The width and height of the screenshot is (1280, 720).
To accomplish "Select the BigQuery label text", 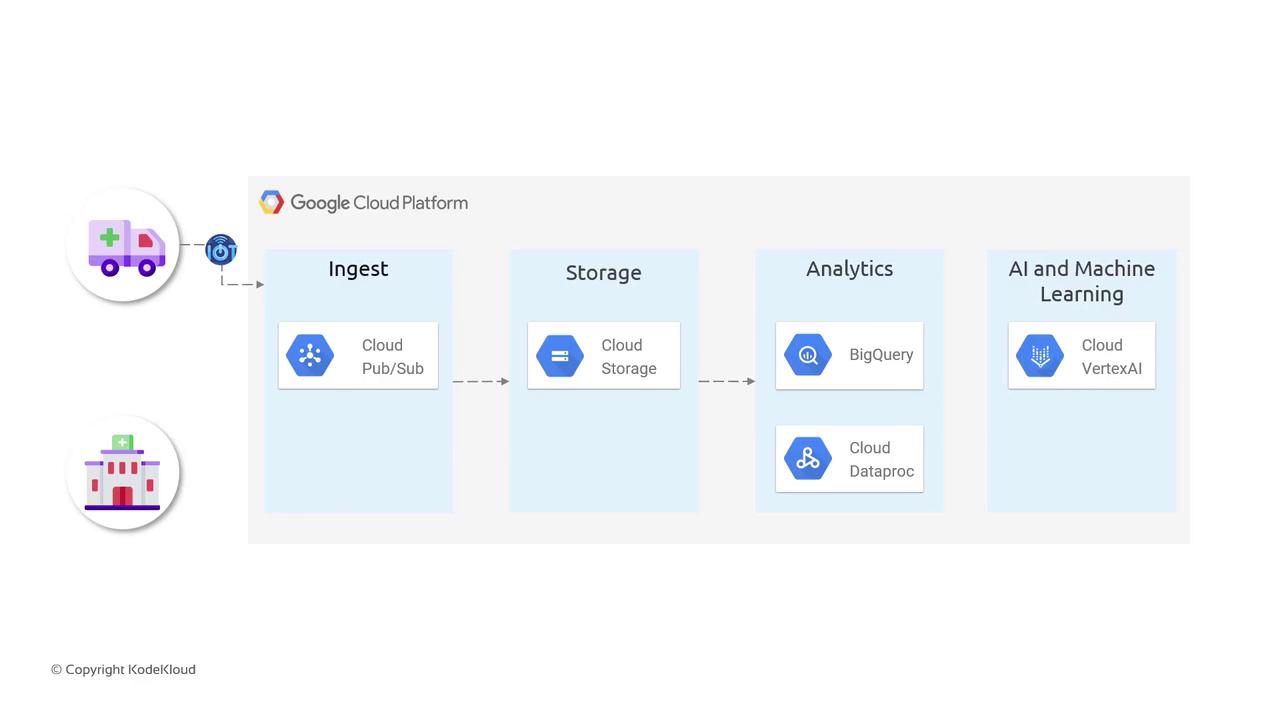I will [x=881, y=355].
